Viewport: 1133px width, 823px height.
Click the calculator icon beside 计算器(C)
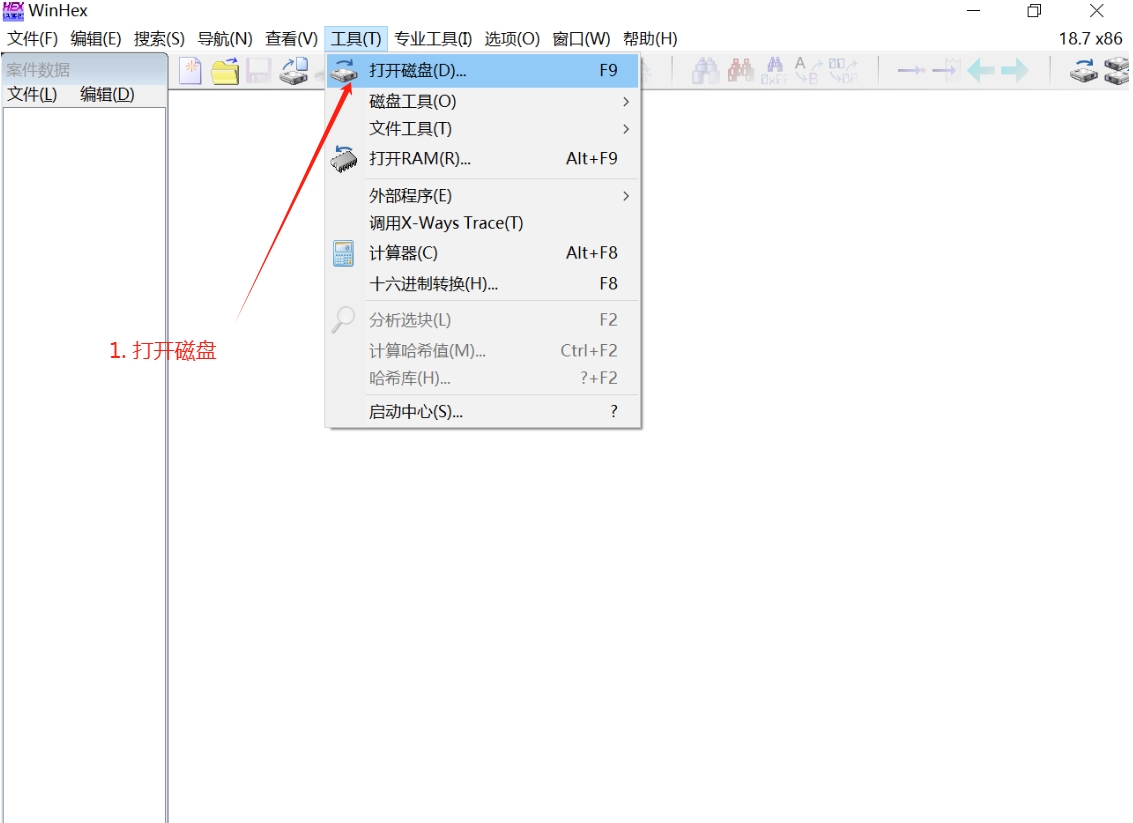(x=344, y=253)
